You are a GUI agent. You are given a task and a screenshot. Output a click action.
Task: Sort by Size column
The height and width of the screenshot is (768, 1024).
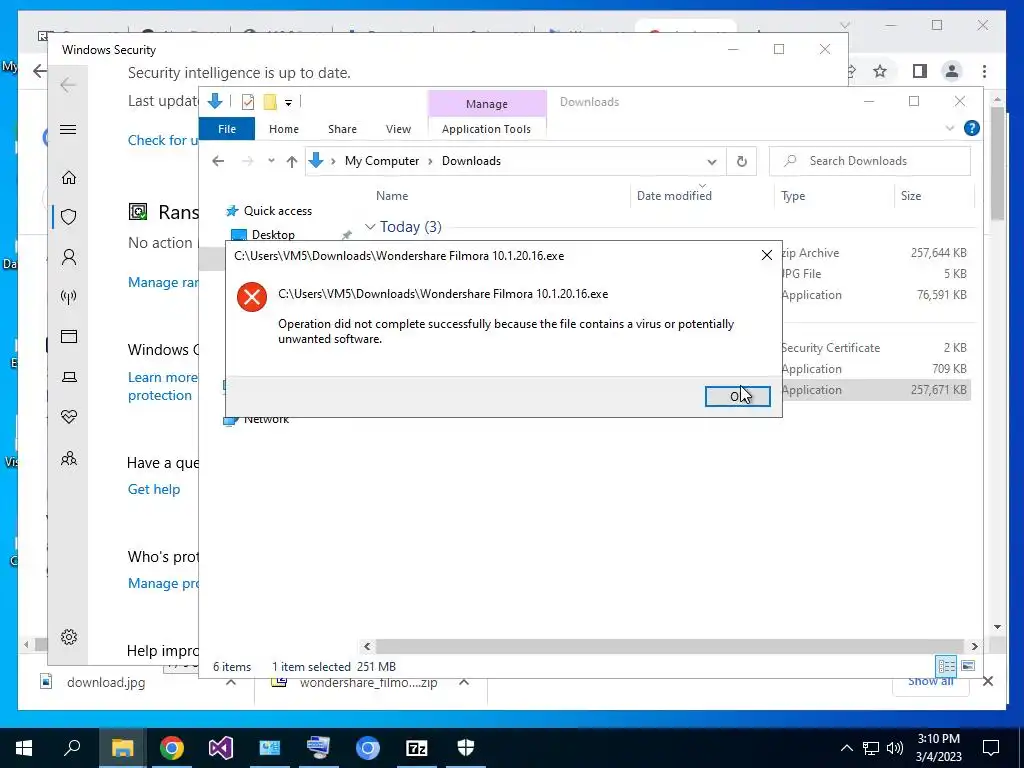click(910, 196)
